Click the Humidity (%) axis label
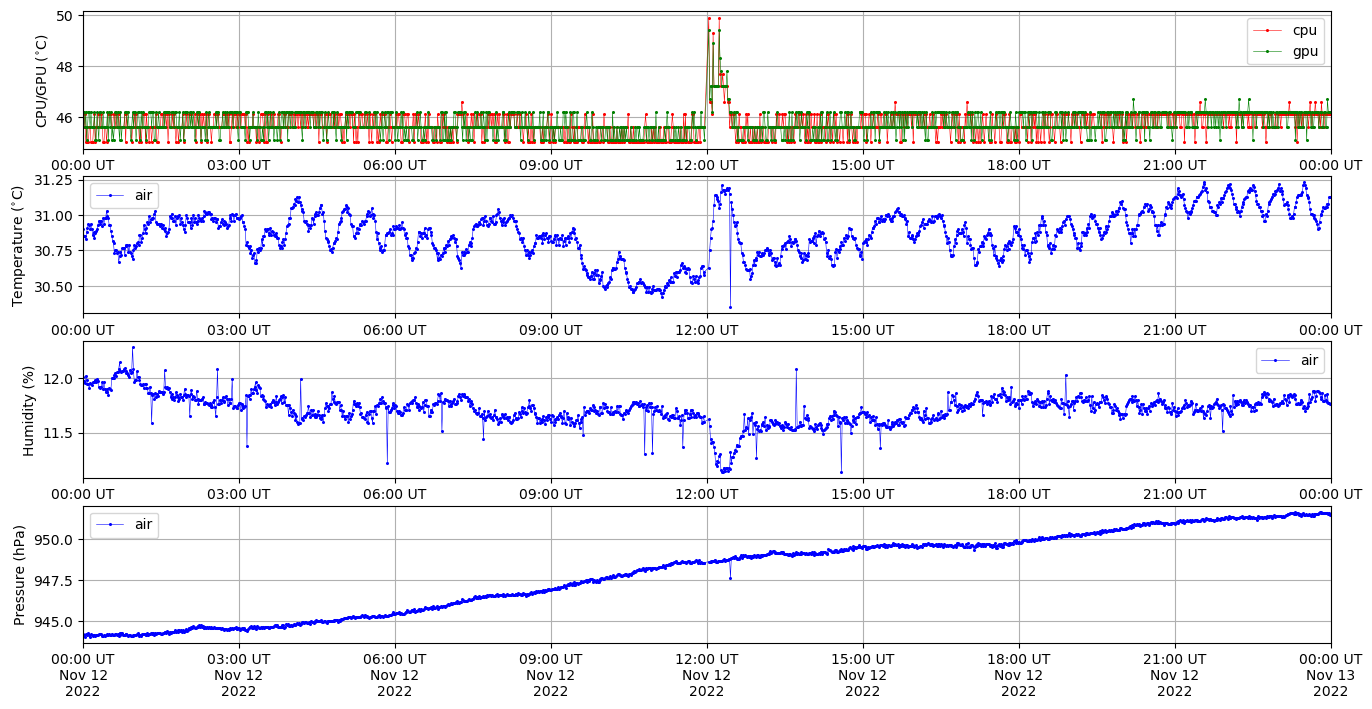1372x709 pixels. (29, 410)
